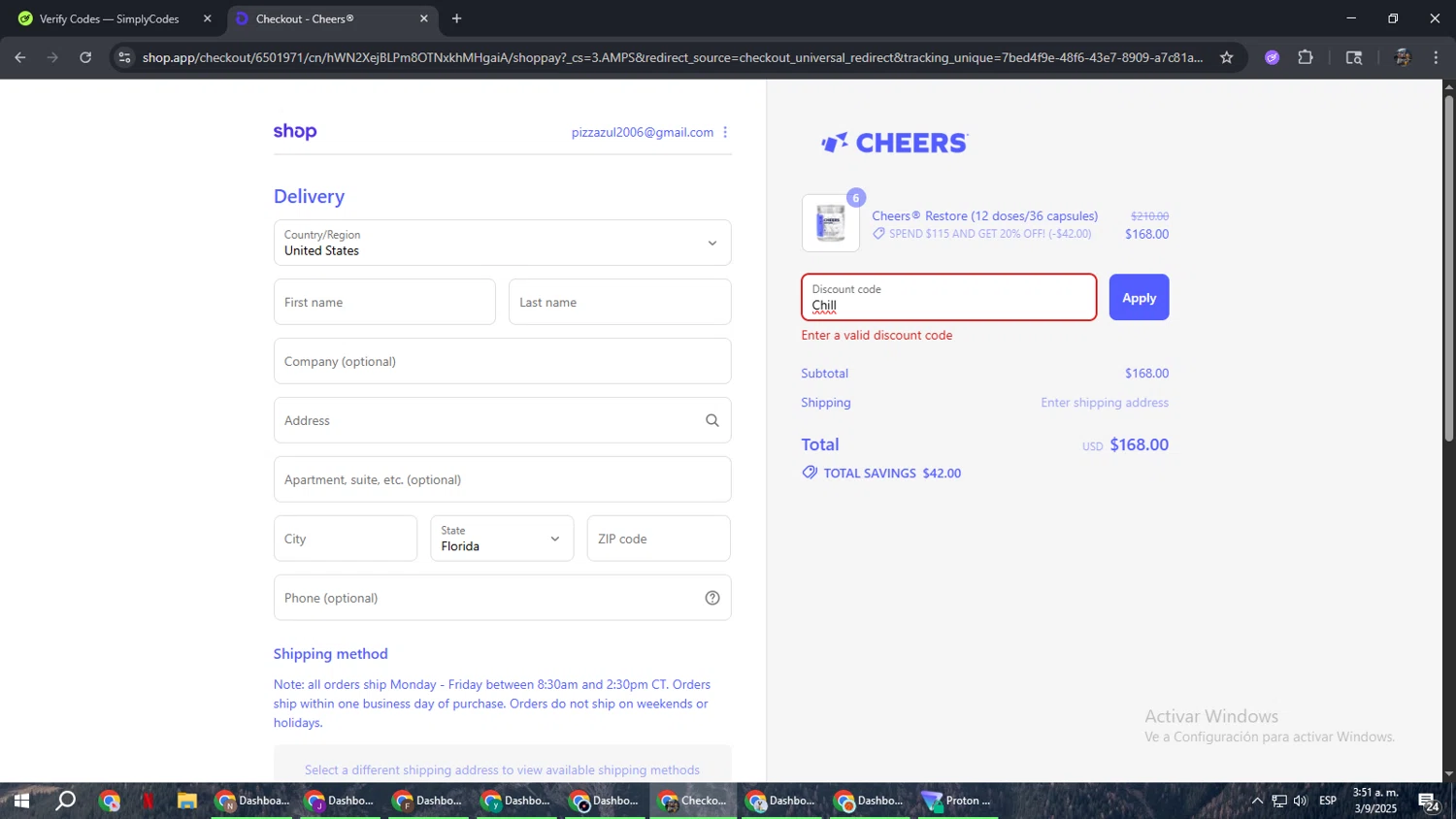Viewport: 1456px width, 819px height.
Task: Click the Shipping method heading
Action: click(330, 653)
